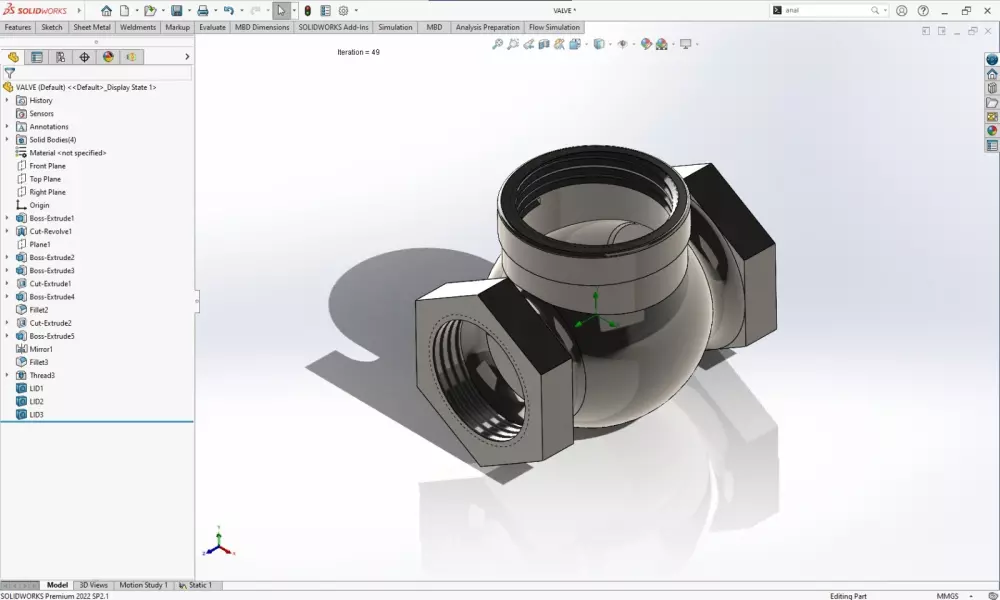Open the Sheet Metal ribbon tab

pos(92,27)
